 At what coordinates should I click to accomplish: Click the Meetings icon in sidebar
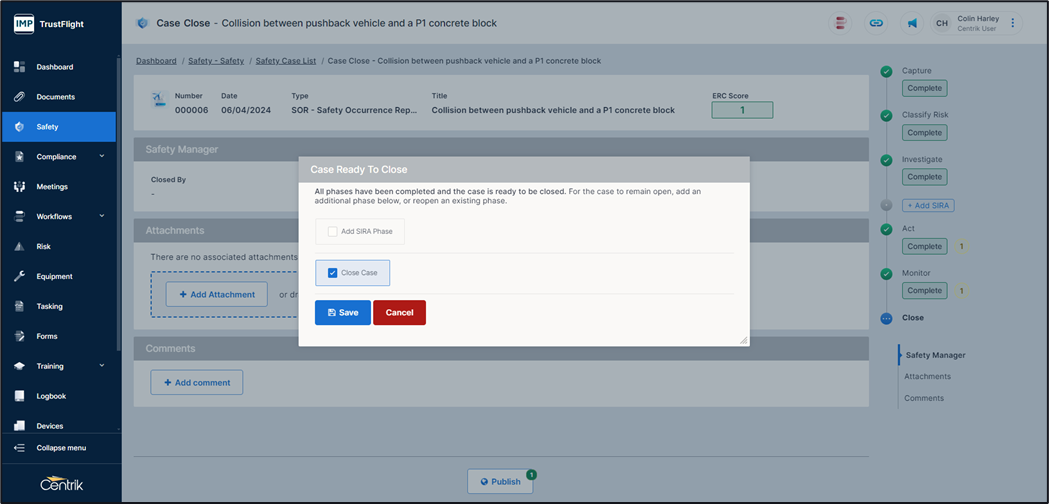[x=19, y=187]
